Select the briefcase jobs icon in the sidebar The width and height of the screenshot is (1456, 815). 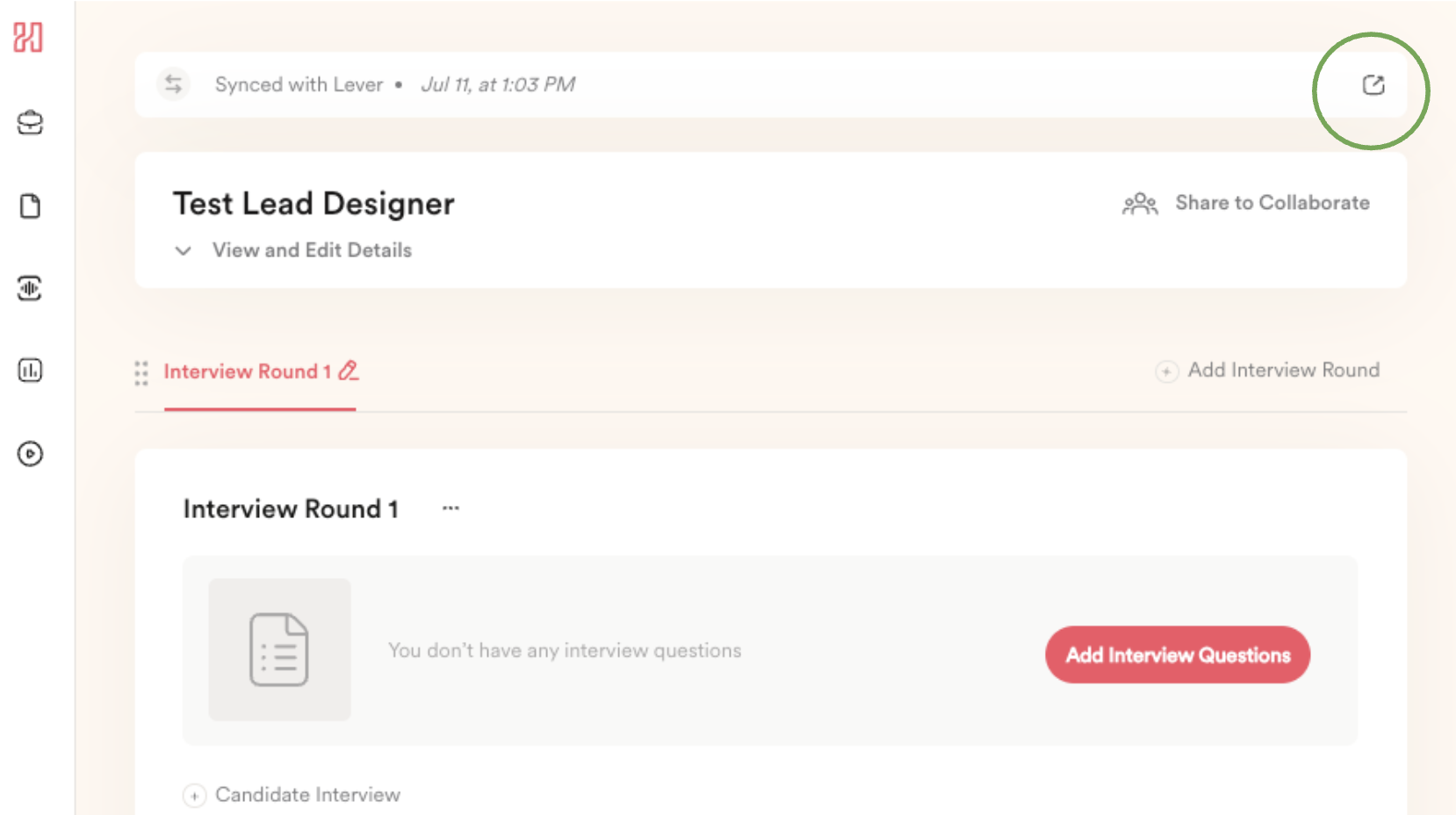pos(29,122)
